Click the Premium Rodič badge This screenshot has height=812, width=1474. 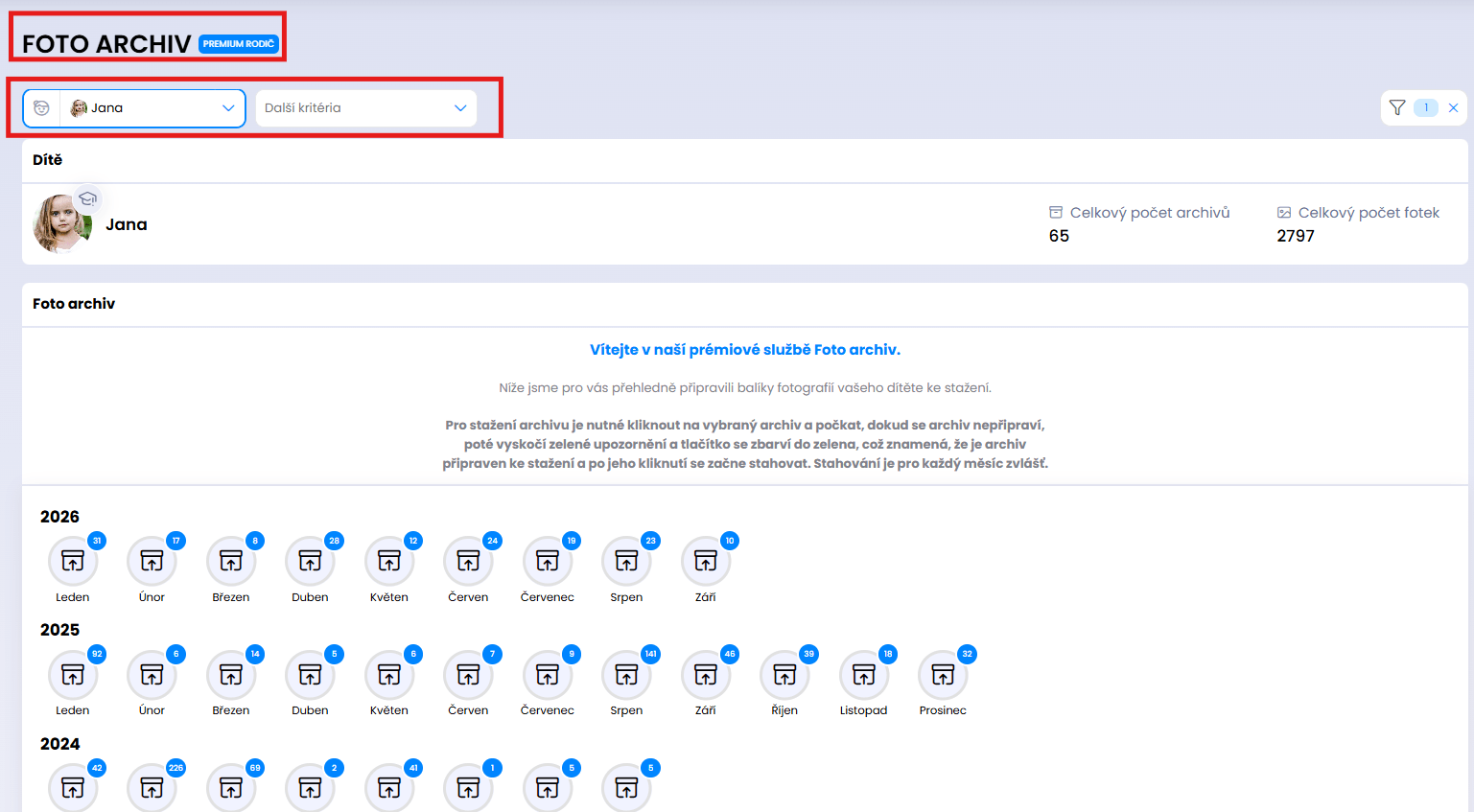pos(239,44)
